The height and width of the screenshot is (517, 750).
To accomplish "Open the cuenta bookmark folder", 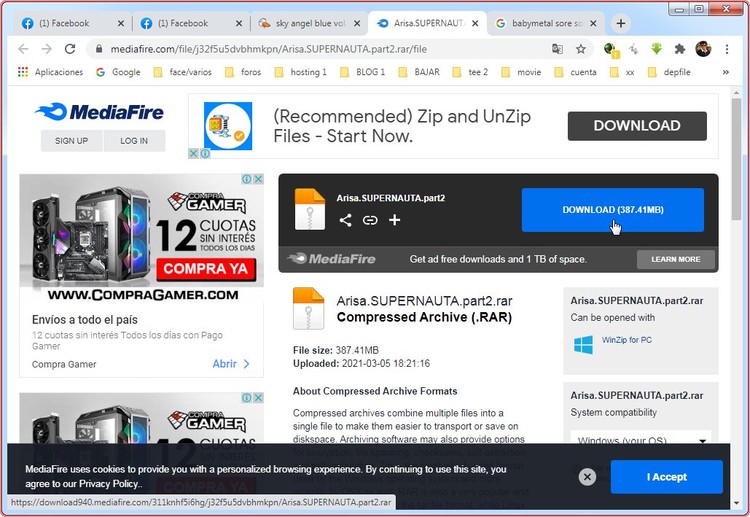I will (x=575, y=72).
